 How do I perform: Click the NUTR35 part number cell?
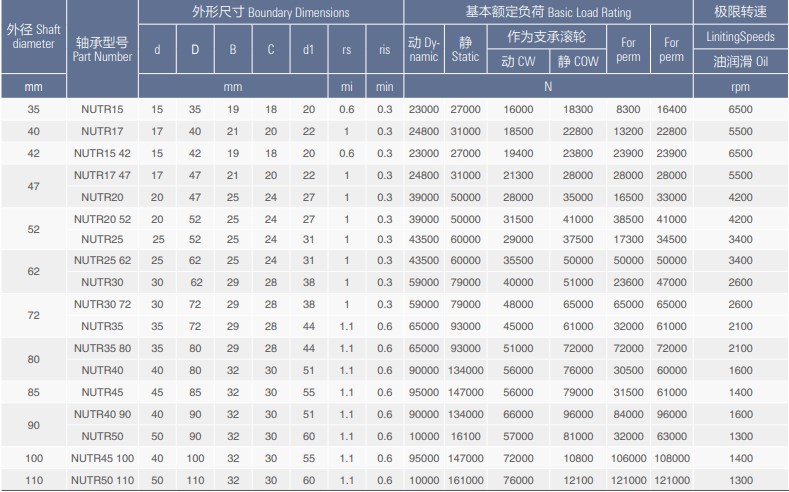point(102,326)
